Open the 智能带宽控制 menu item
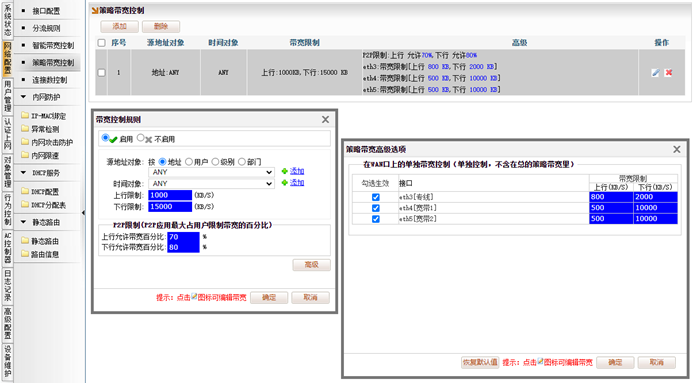 (53, 46)
